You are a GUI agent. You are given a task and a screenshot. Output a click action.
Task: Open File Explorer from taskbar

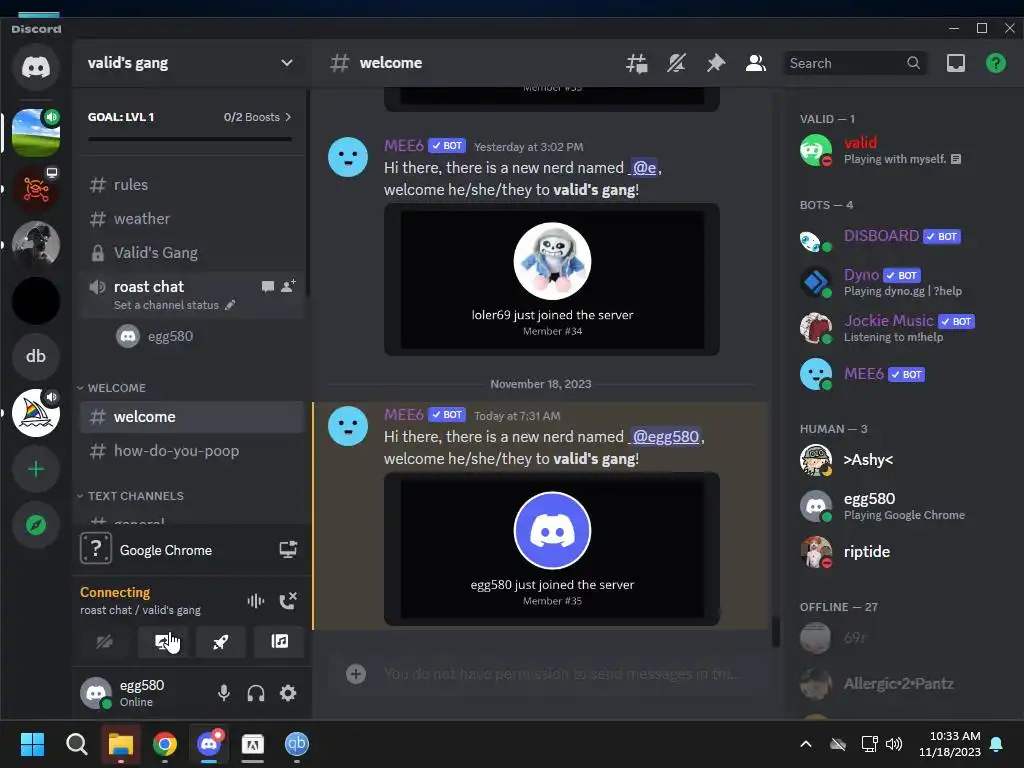coord(121,744)
